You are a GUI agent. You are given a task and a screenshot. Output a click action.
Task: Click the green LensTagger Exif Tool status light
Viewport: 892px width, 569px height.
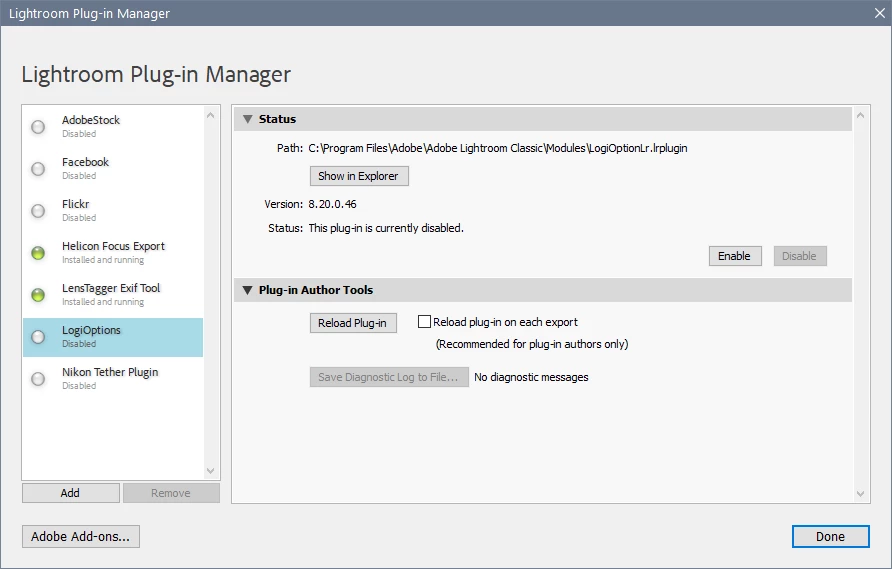point(38,295)
